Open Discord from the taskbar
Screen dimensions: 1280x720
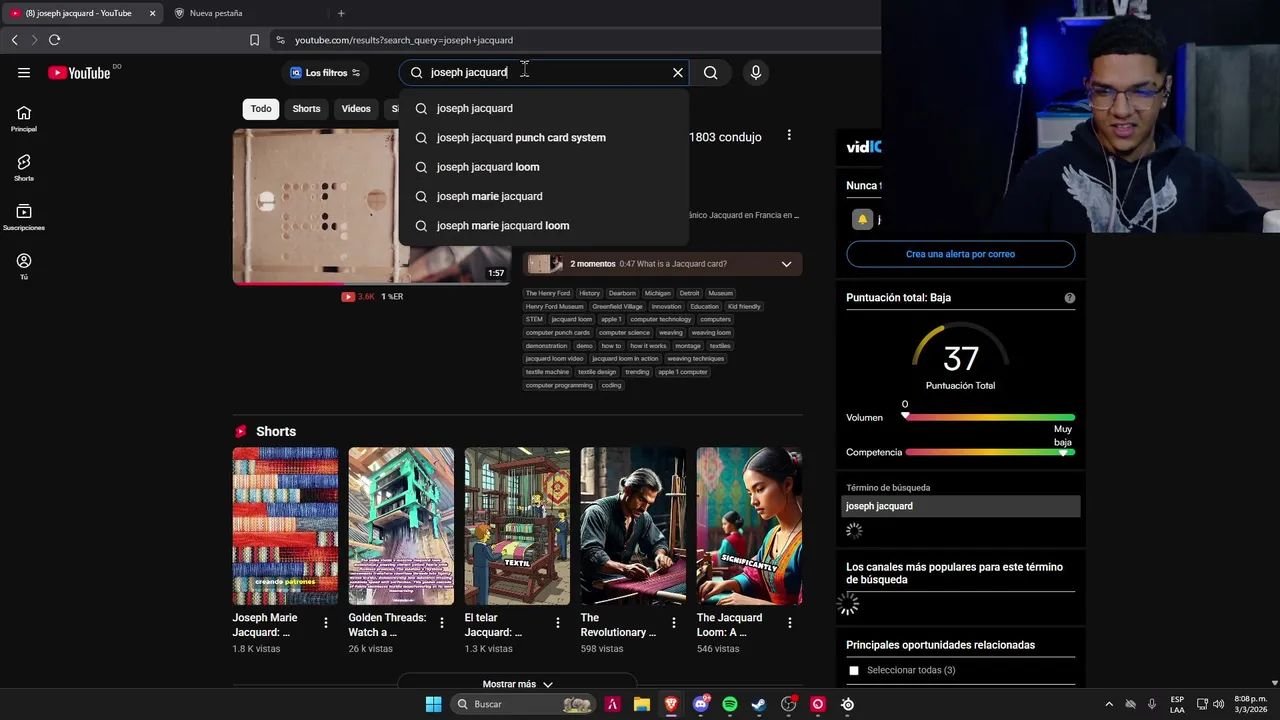click(x=701, y=704)
